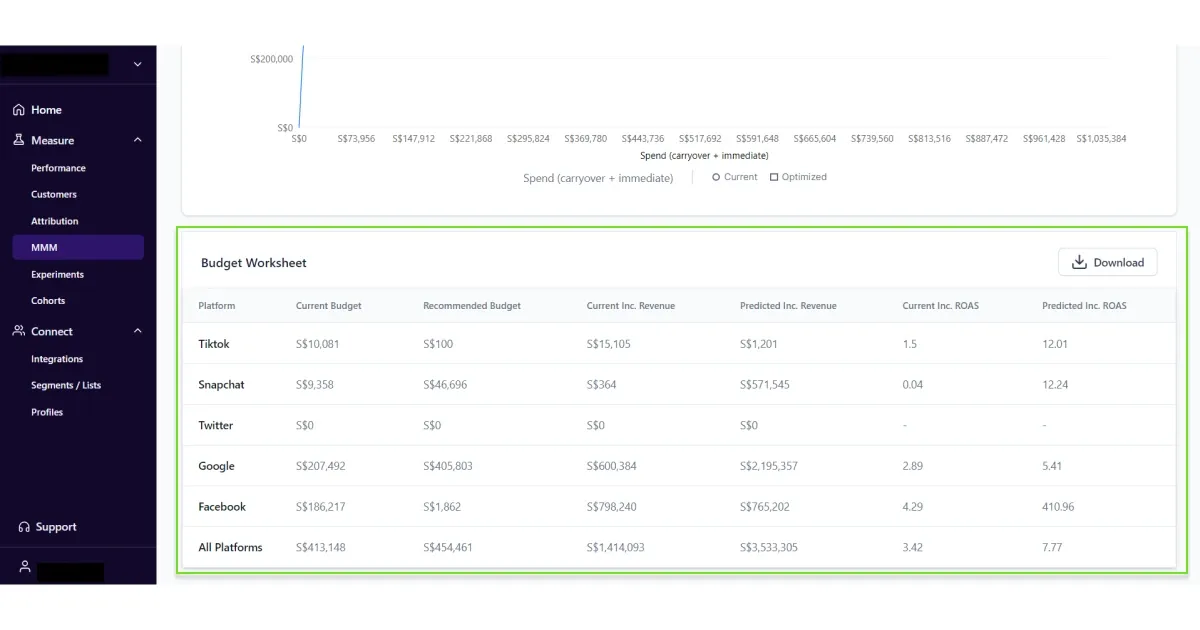Select the Twitter row label
Image resolution: width=1200 pixels, height=630 pixels.
point(216,425)
